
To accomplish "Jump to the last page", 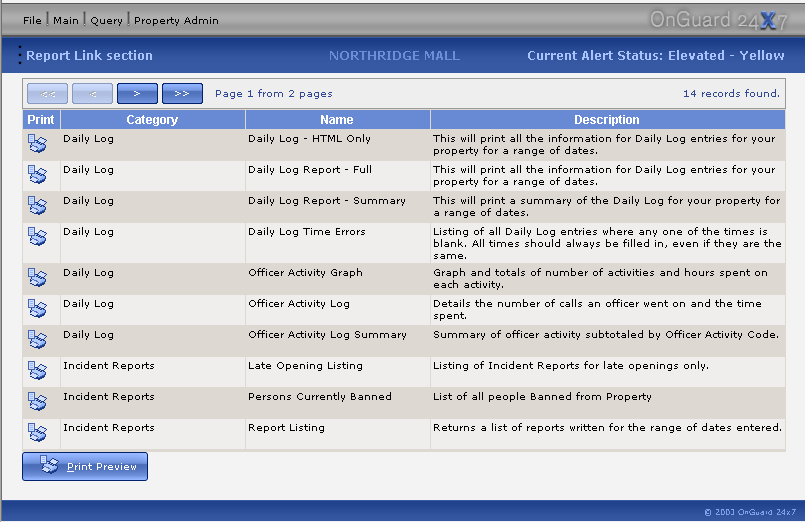I will (x=182, y=93).
